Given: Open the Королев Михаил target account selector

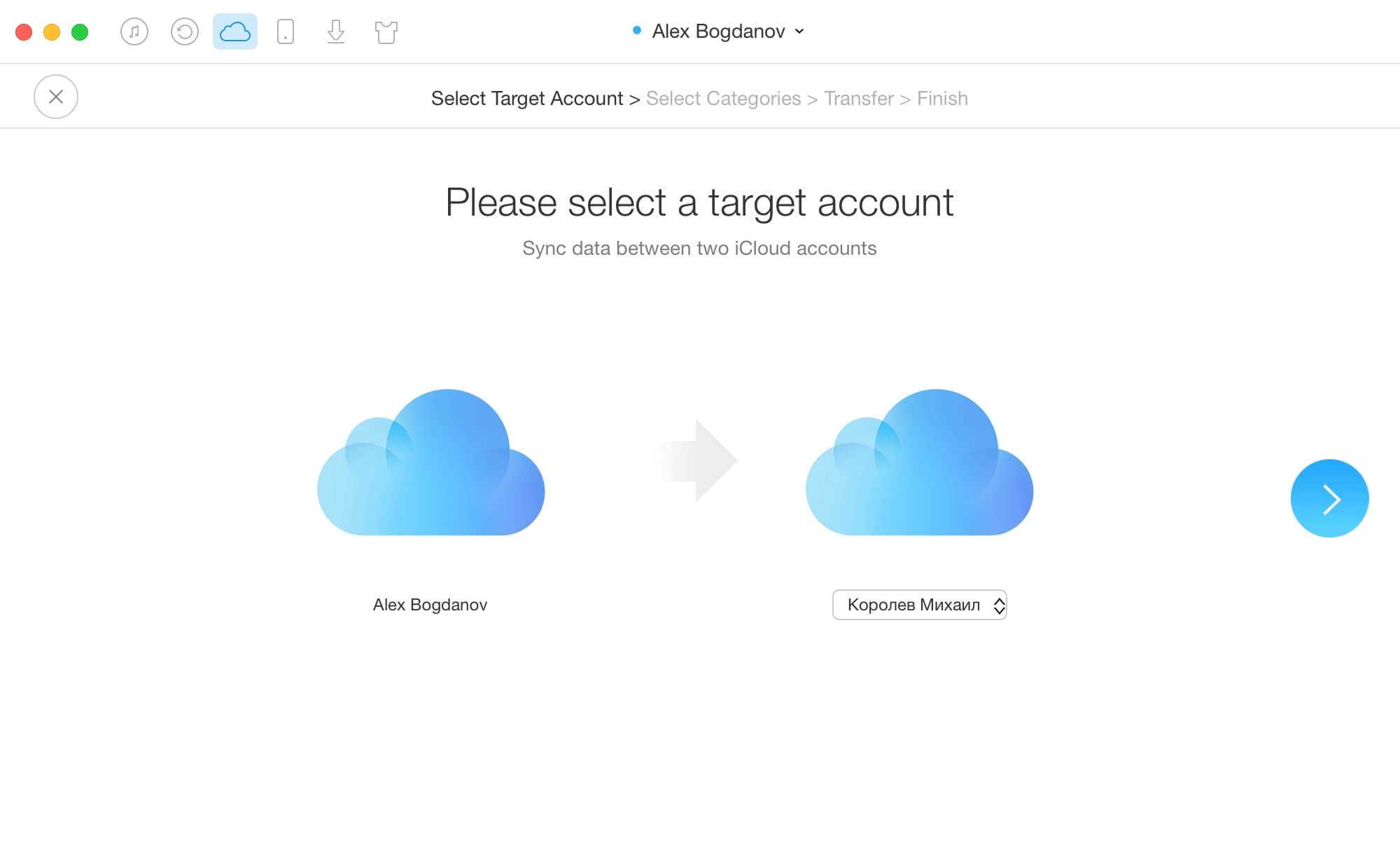Looking at the screenshot, I should click(913, 605).
